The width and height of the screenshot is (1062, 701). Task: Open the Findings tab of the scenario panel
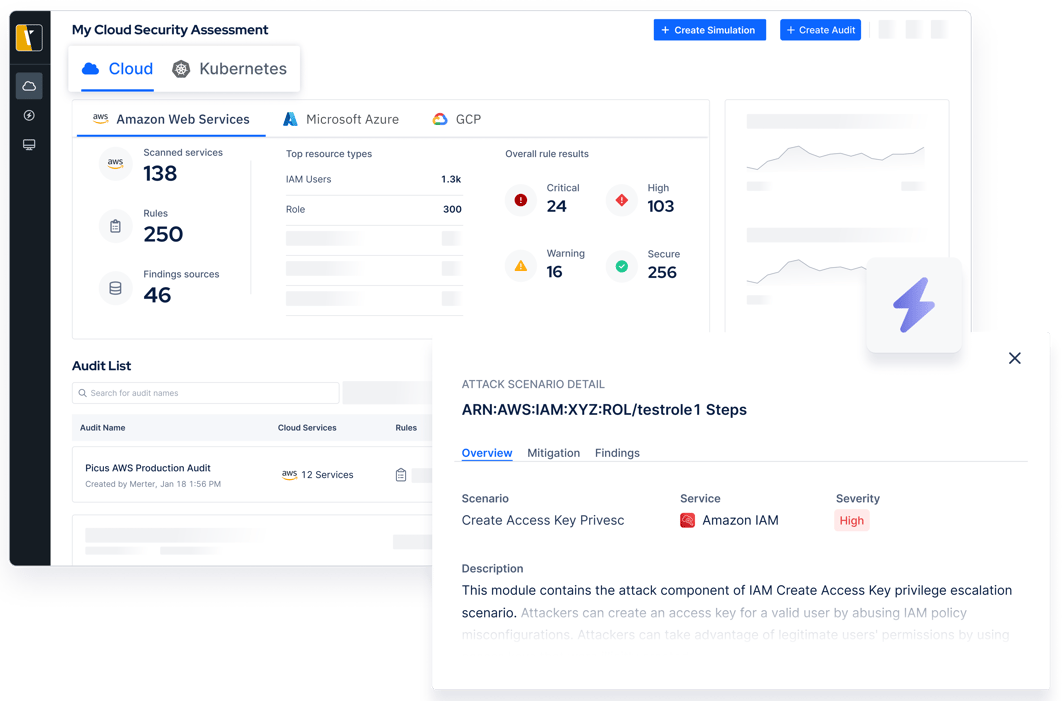click(x=617, y=453)
